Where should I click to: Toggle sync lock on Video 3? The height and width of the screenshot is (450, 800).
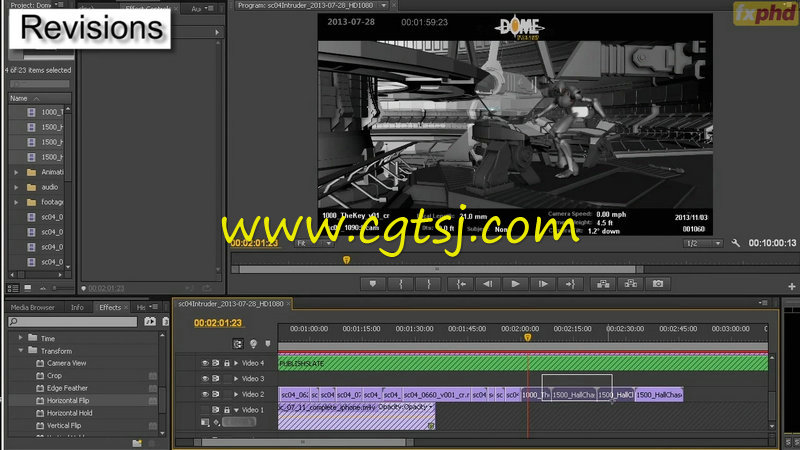click(x=216, y=379)
